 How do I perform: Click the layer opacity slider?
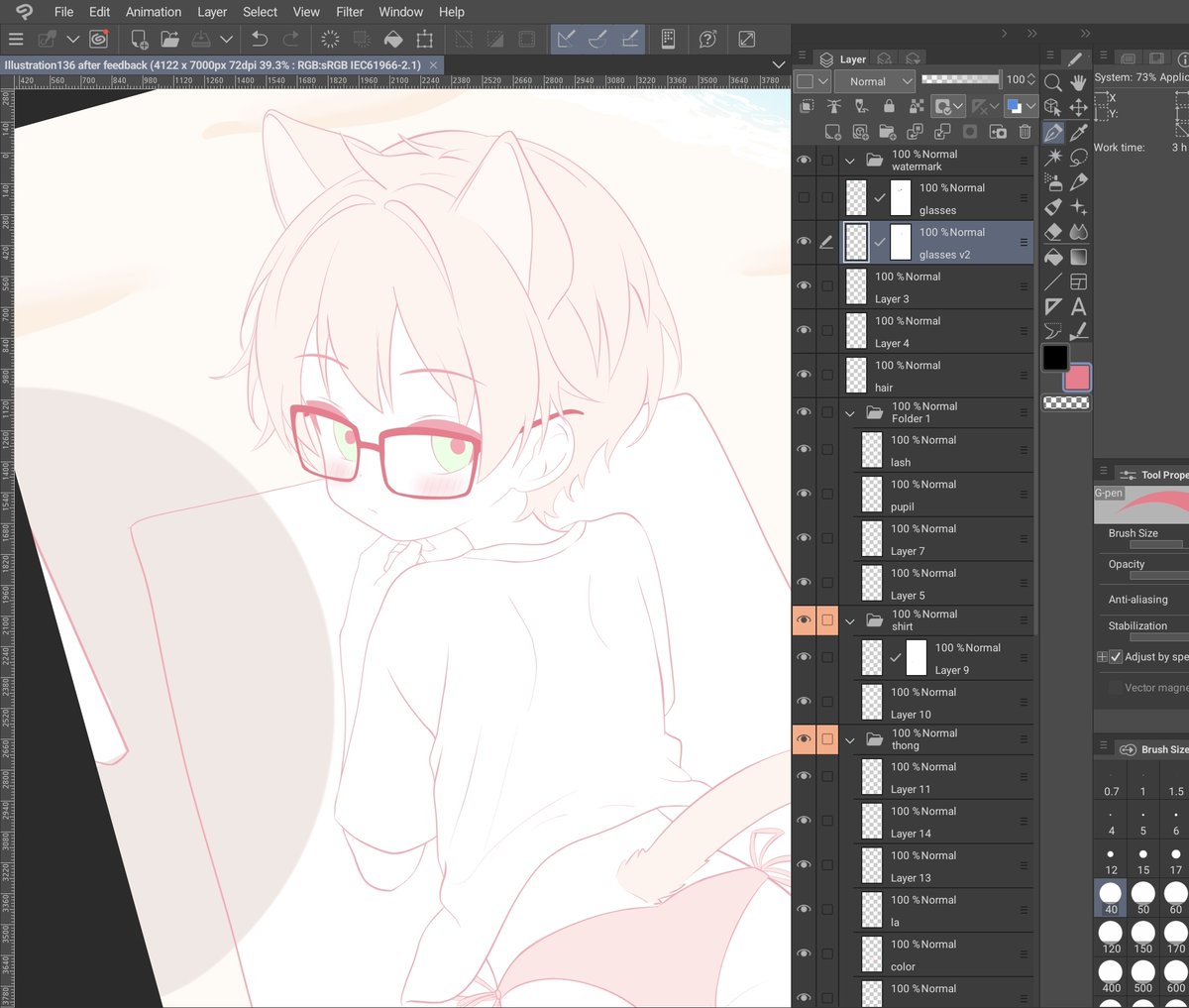(x=960, y=79)
